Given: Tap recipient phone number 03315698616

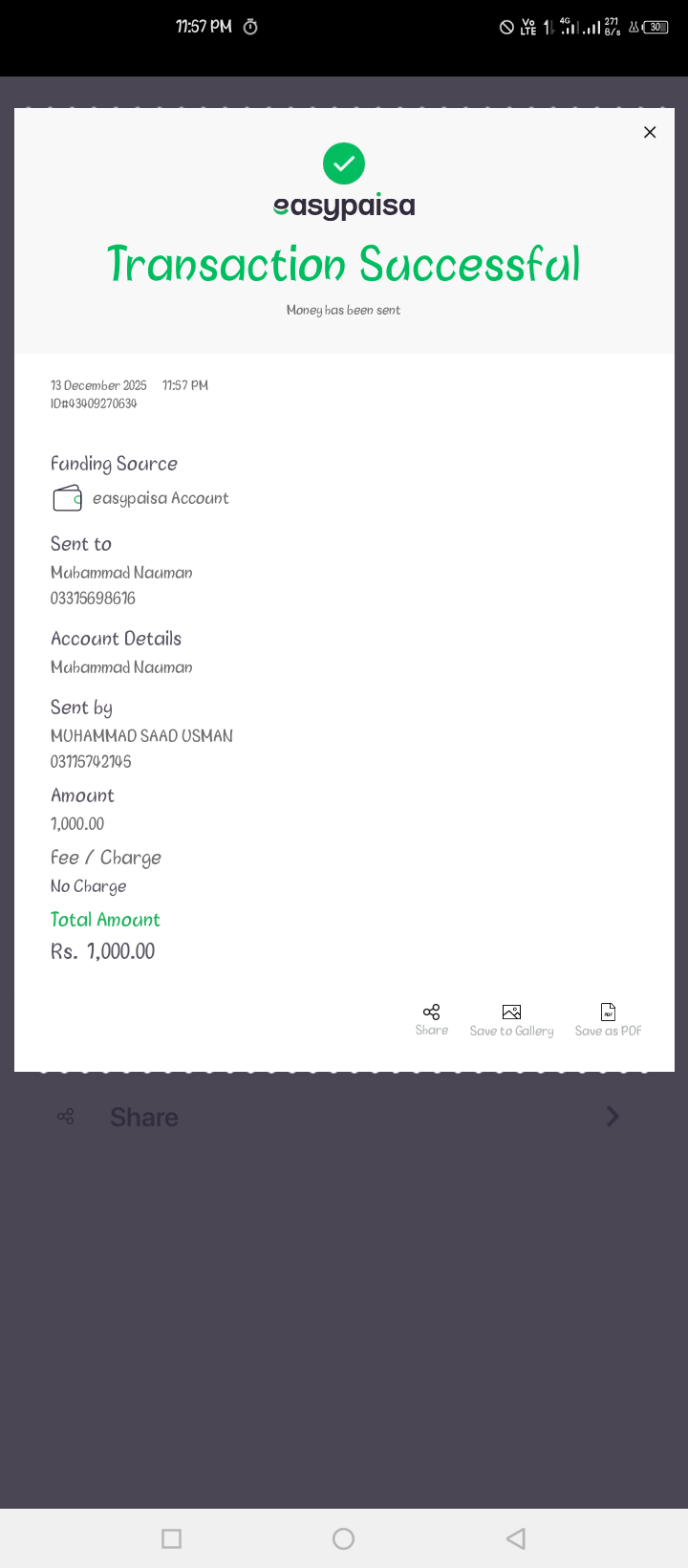Looking at the screenshot, I should [x=93, y=599].
